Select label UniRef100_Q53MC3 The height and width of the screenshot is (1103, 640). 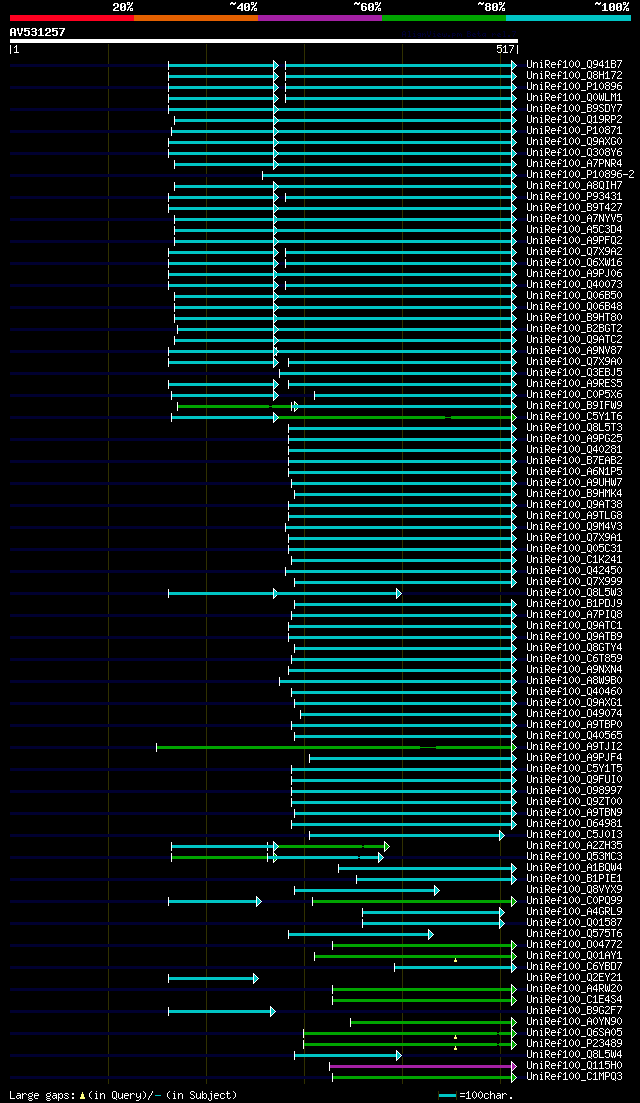pyautogui.click(x=575, y=857)
